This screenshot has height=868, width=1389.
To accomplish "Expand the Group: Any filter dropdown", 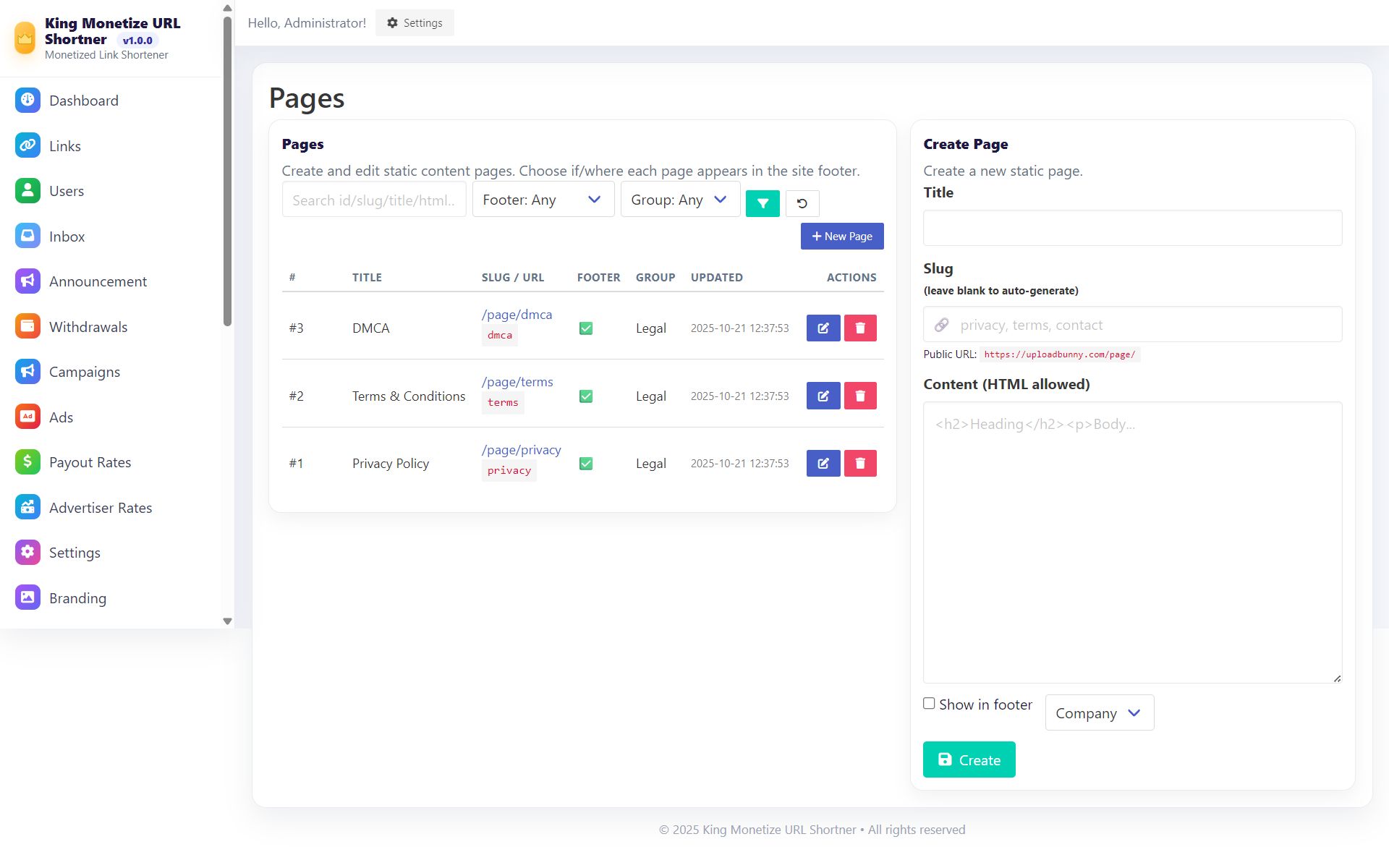I will [x=679, y=200].
